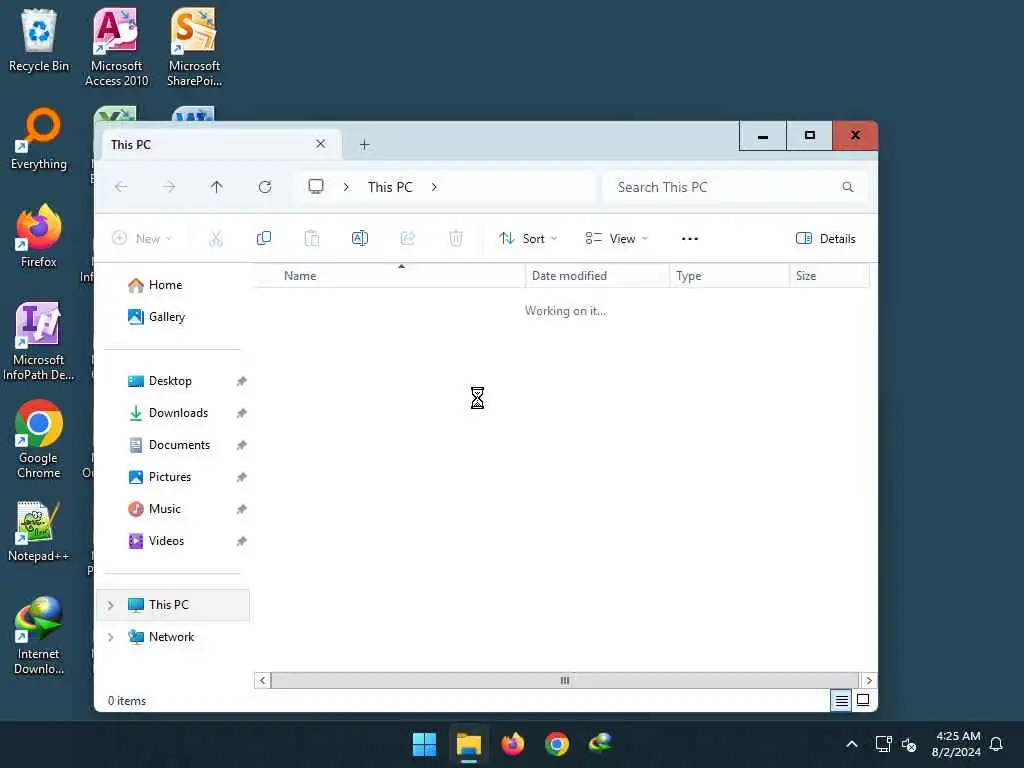Open Videos in quick access
The width and height of the screenshot is (1024, 768).
click(x=156, y=541)
